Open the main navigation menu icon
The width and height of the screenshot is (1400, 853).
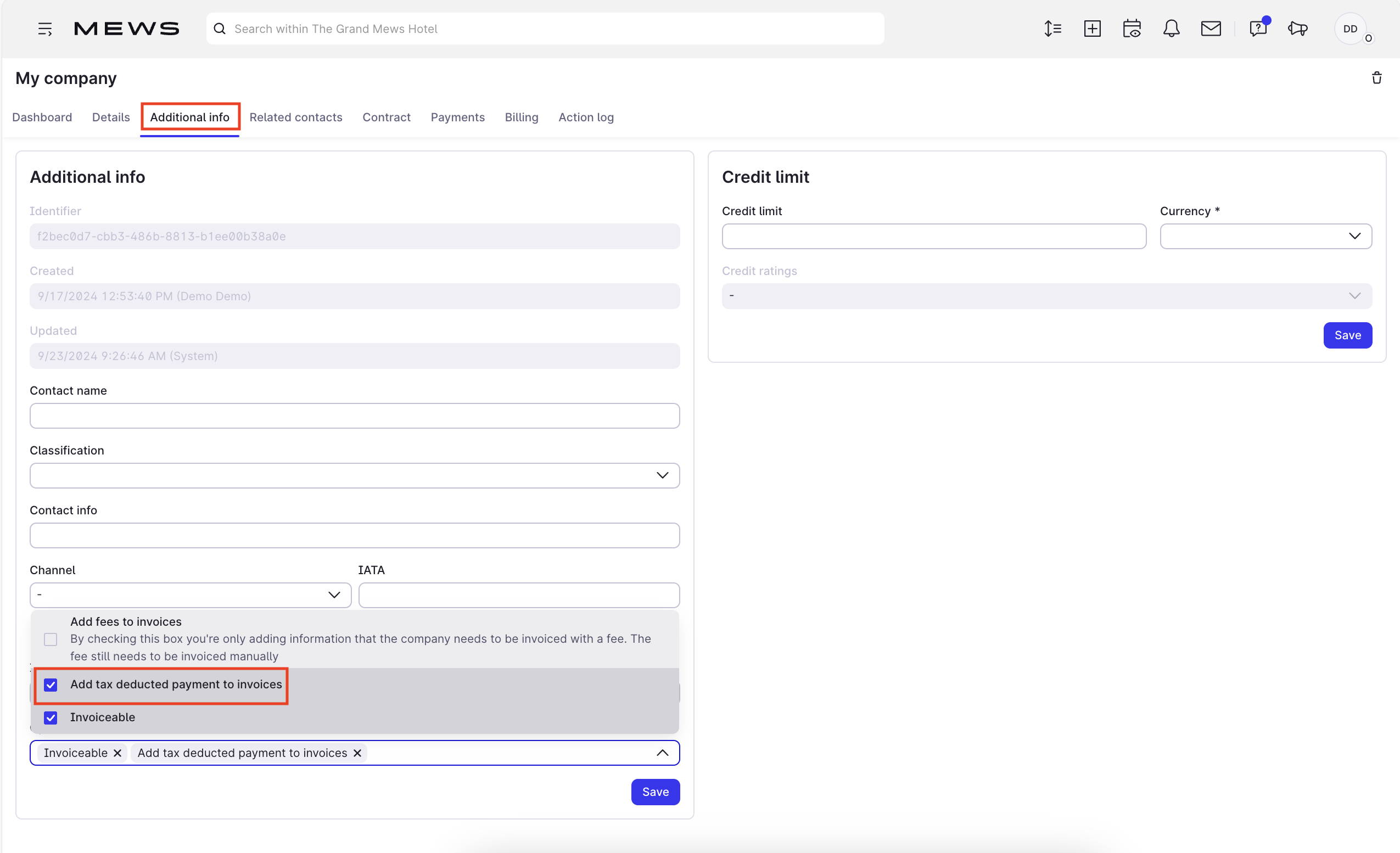click(x=45, y=29)
